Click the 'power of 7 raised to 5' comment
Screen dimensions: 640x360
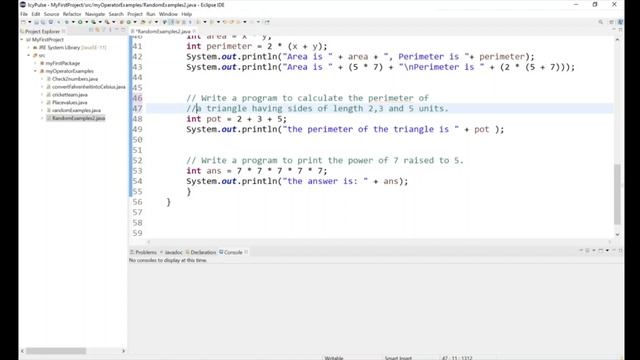(325, 160)
